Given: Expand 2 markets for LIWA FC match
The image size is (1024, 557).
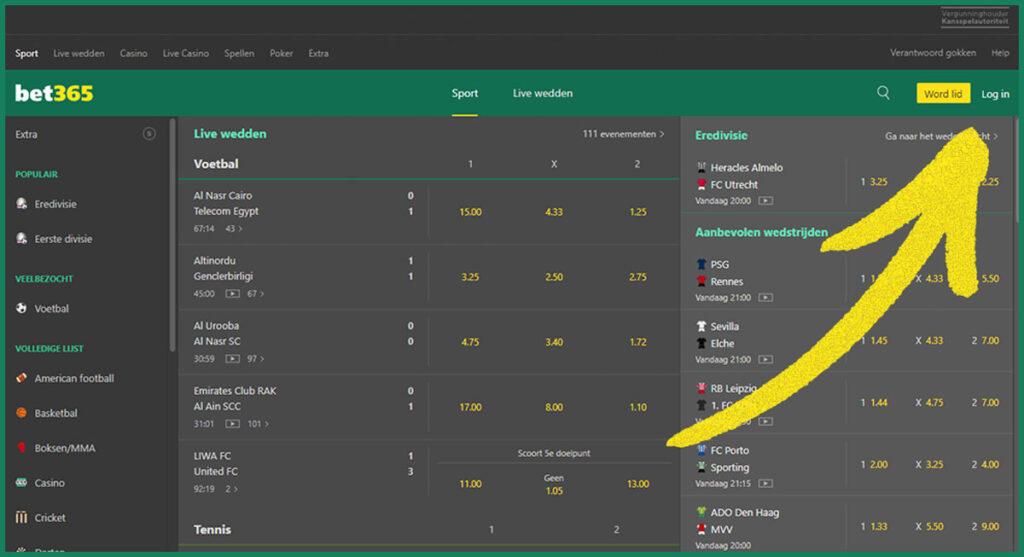Looking at the screenshot, I should pyautogui.click(x=232, y=488).
